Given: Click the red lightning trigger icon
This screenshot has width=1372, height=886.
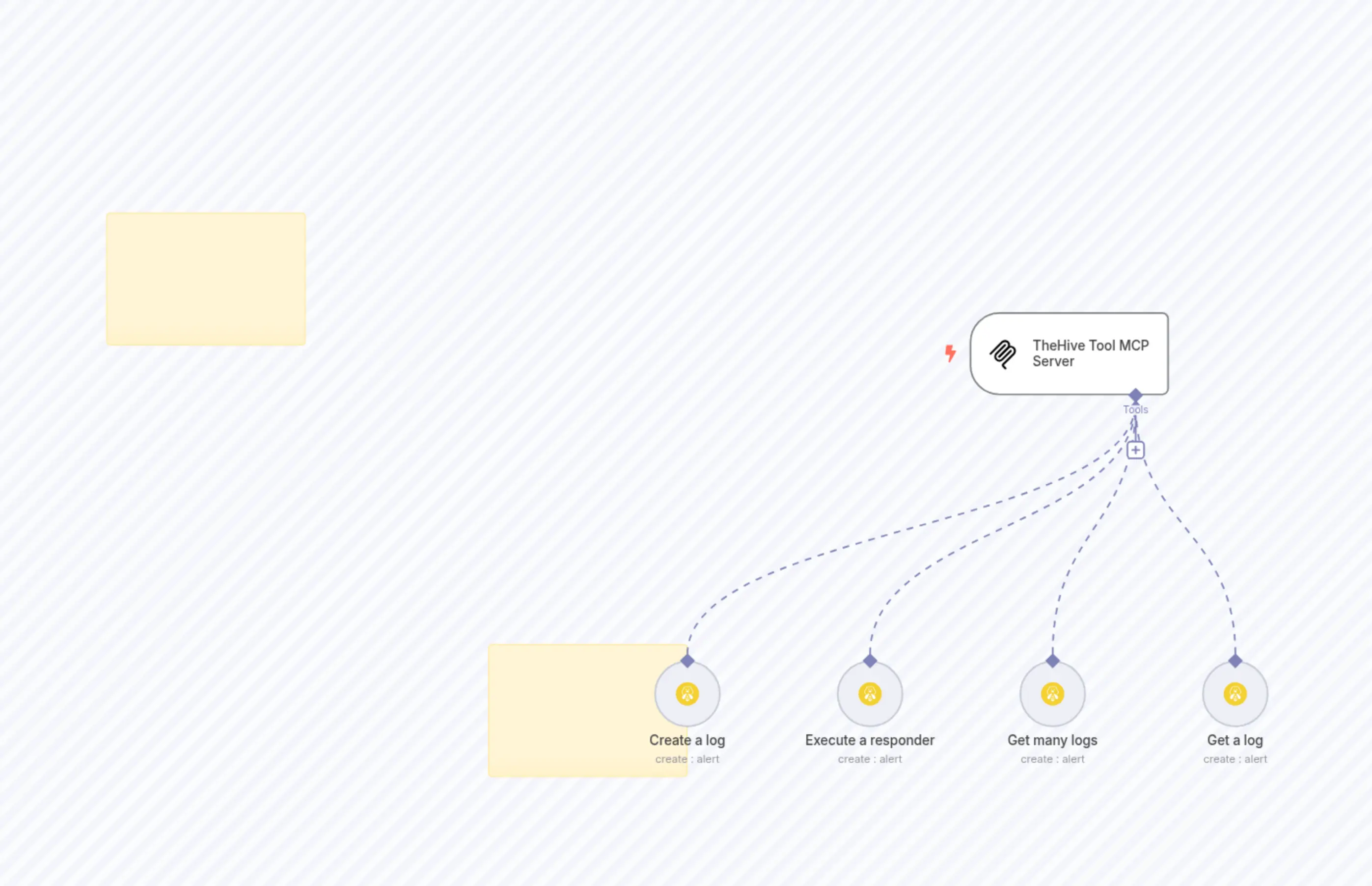Looking at the screenshot, I should click(950, 353).
